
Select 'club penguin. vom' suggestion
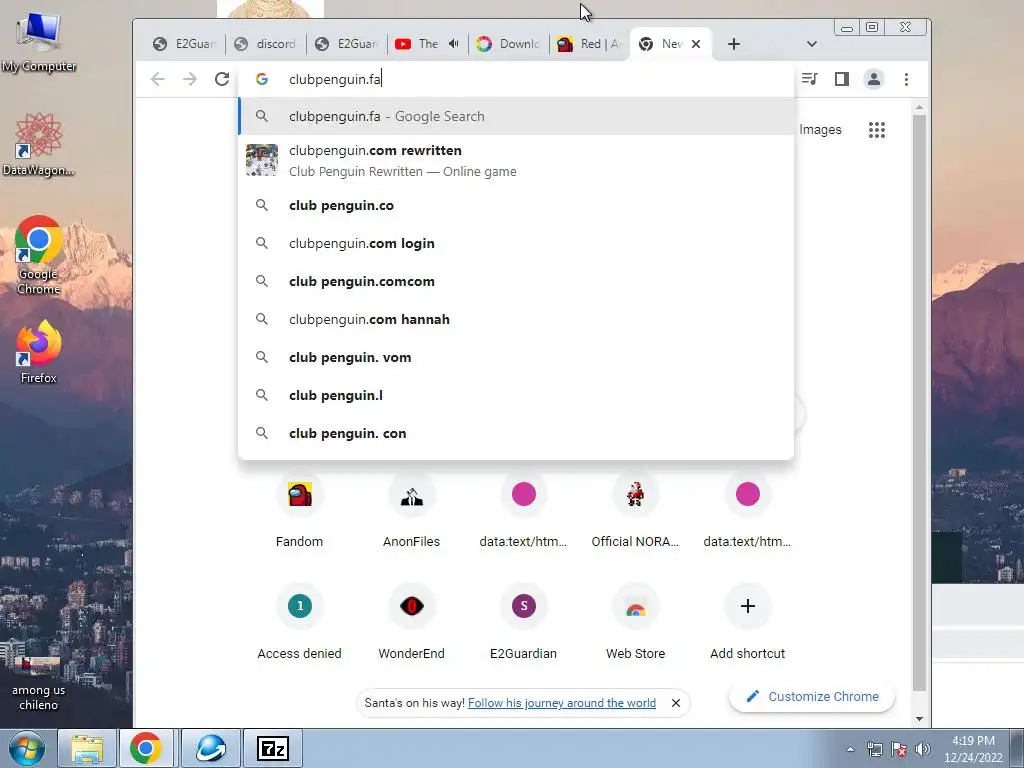point(516,357)
